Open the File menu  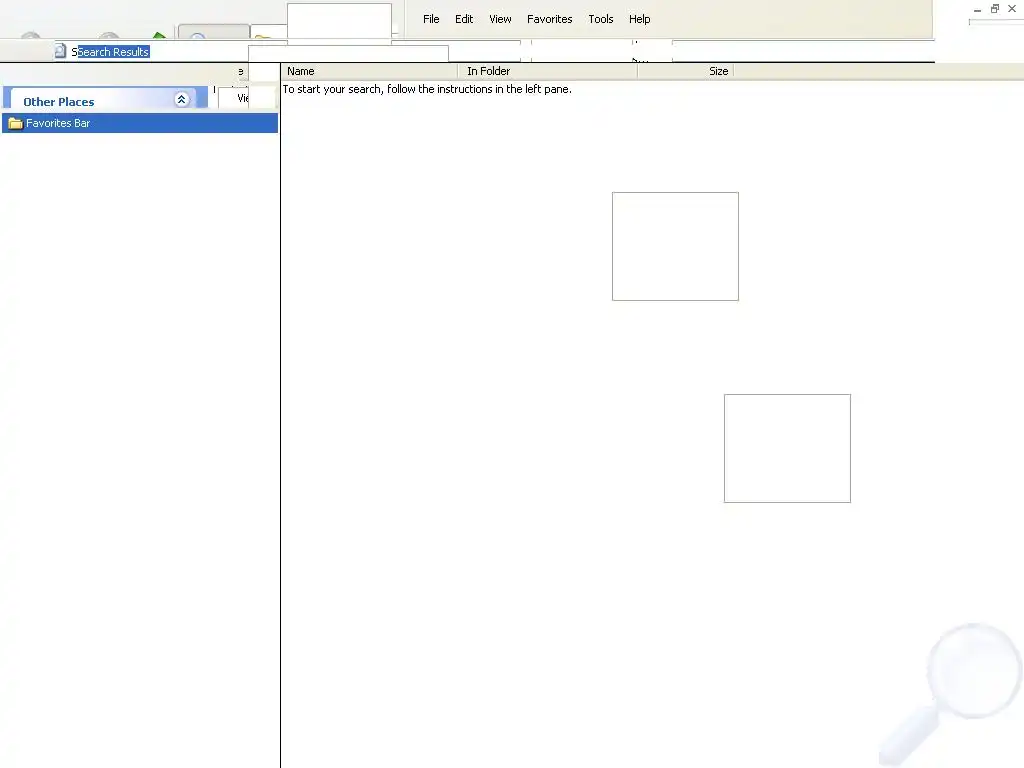[x=431, y=19]
